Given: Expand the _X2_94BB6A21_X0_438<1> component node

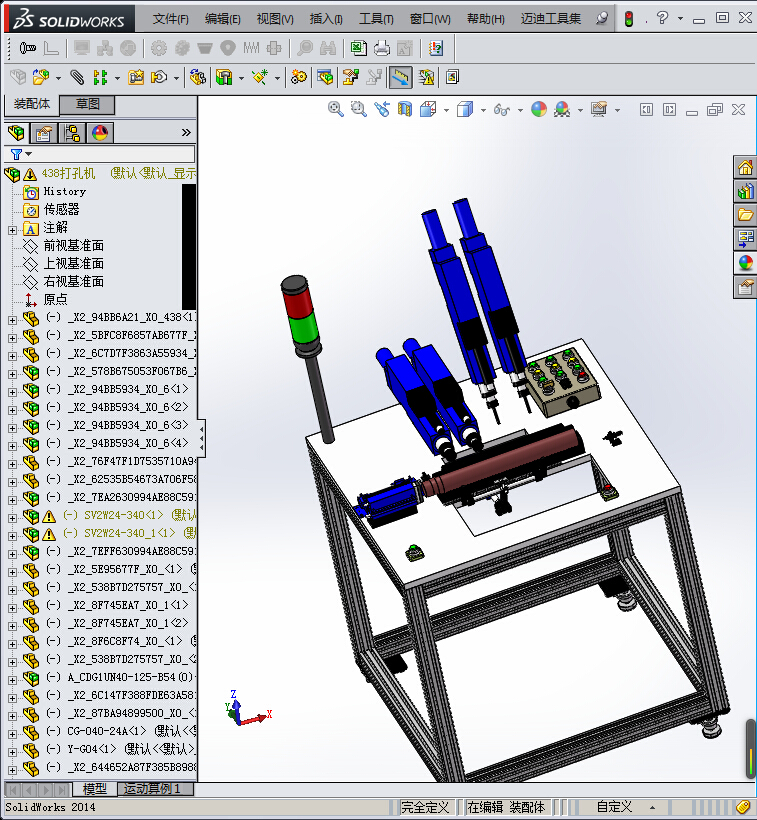Looking at the screenshot, I should pyautogui.click(x=12, y=320).
